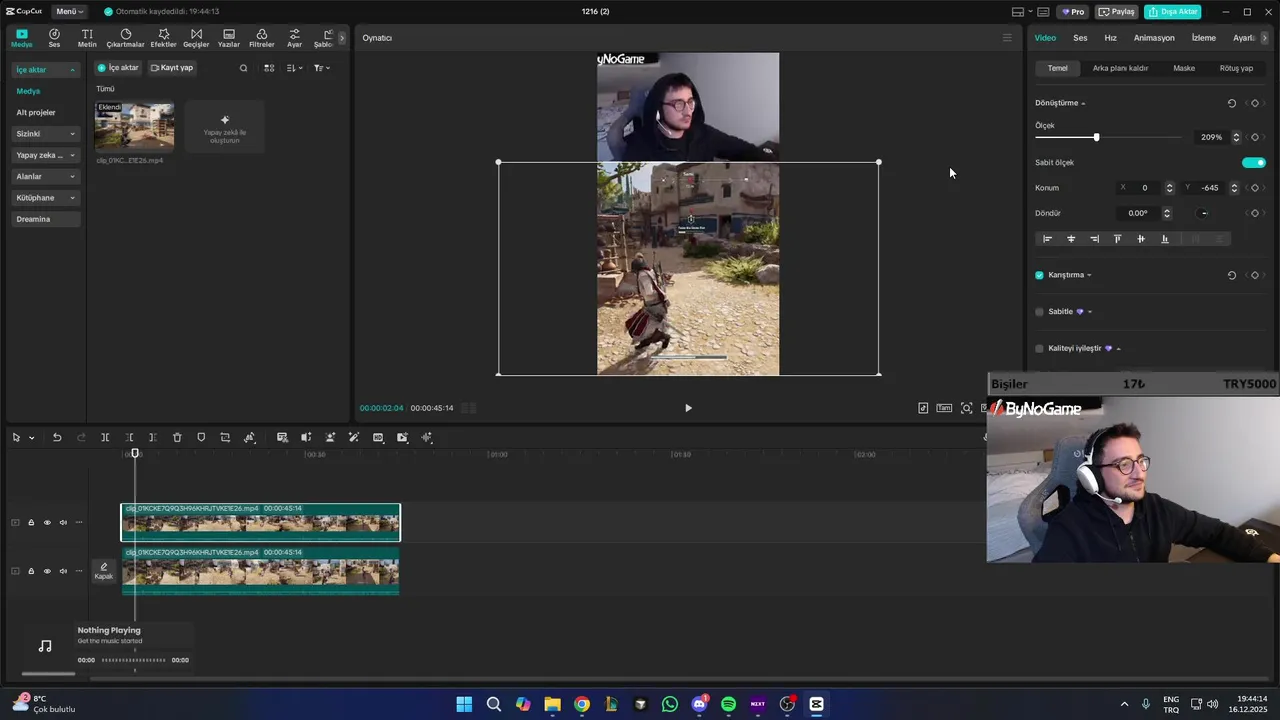Open Chrome from the Windows taskbar
This screenshot has height=720, width=1280.
pos(582,704)
